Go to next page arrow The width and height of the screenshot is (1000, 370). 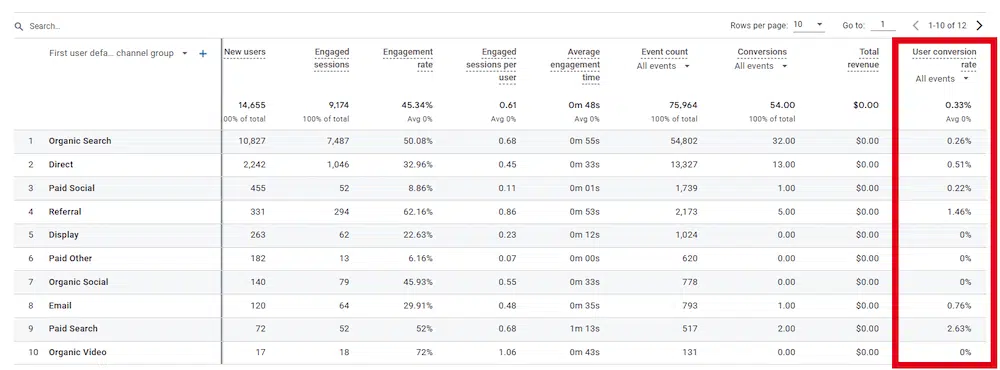click(980, 26)
